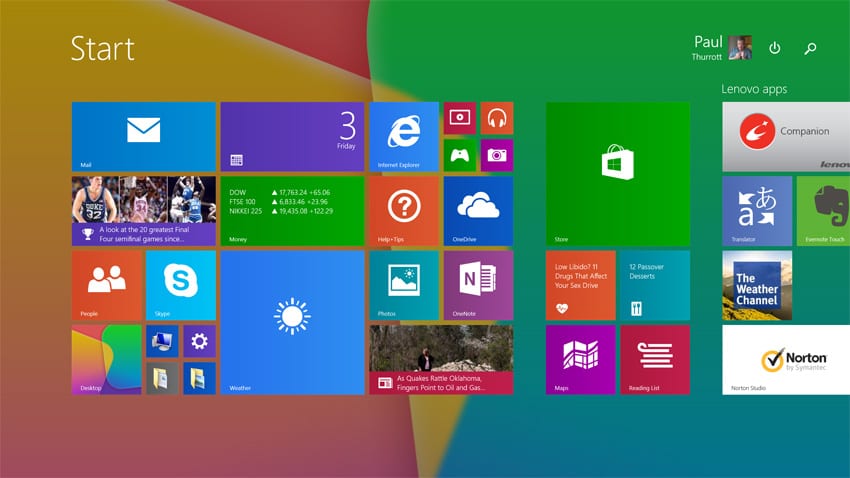Open the Food & Drink Passover Desserts tile
Viewport: 850px width, 478px height.
point(655,285)
